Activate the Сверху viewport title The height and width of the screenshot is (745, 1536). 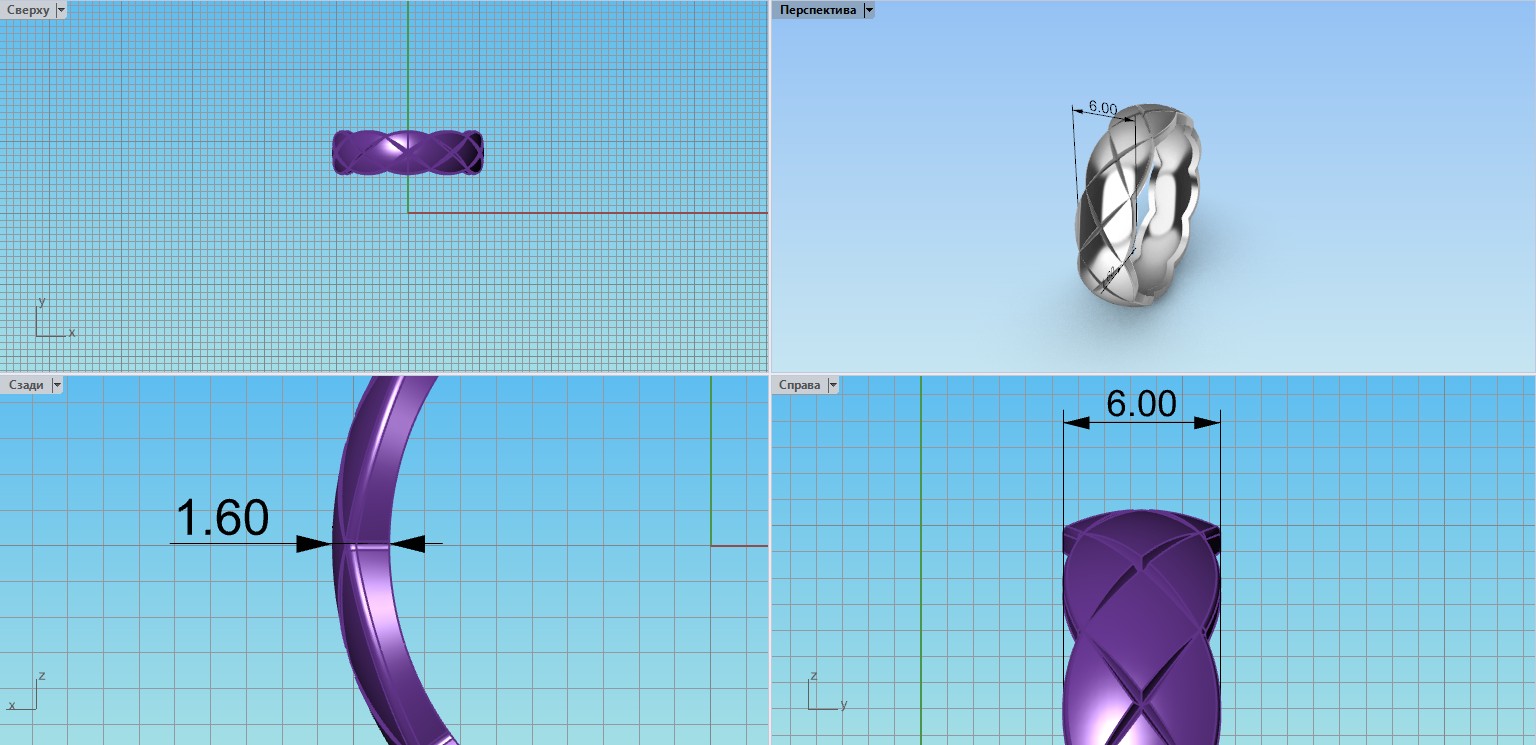coord(27,10)
